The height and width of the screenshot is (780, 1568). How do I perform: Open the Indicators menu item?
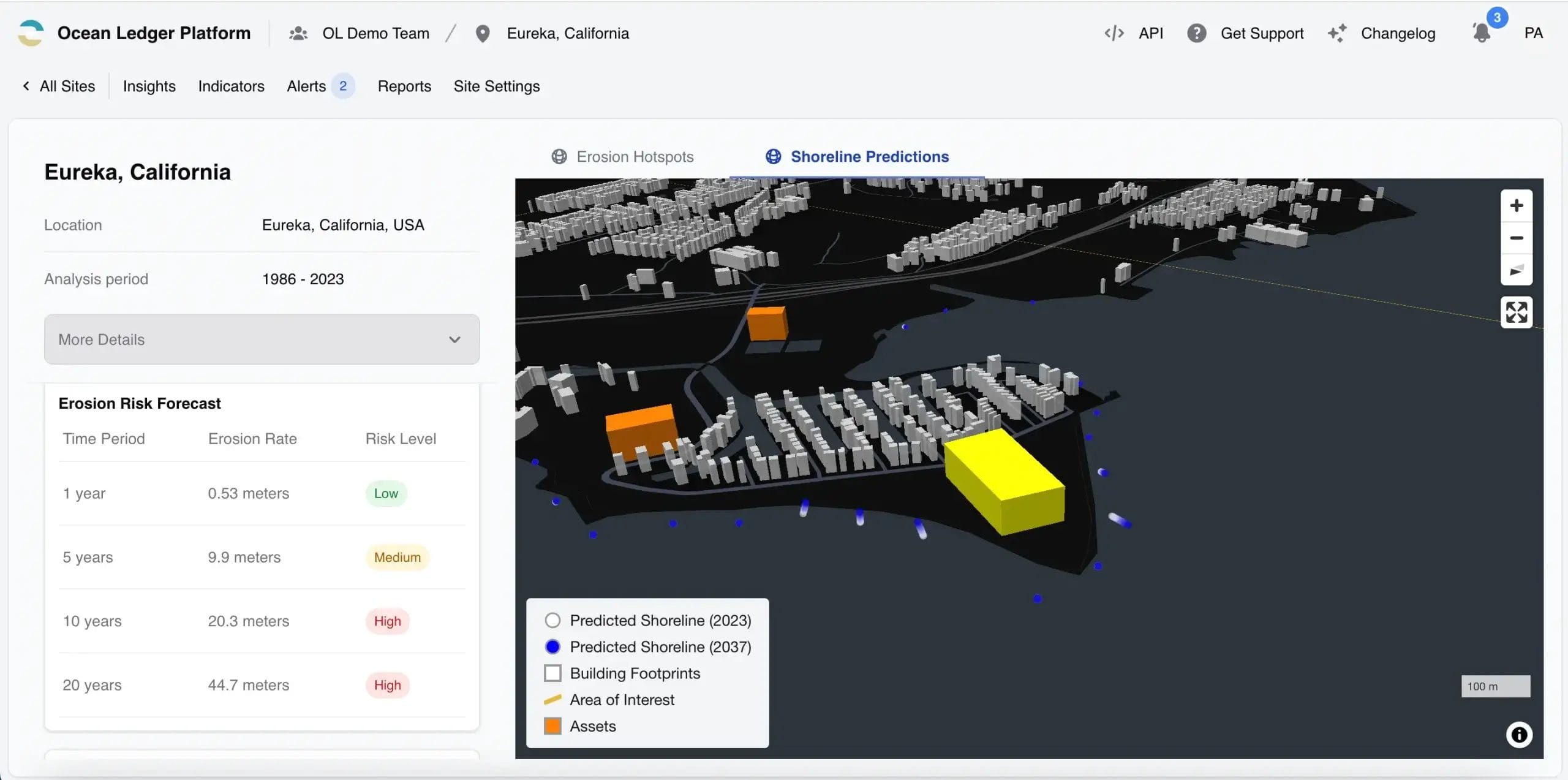[231, 86]
